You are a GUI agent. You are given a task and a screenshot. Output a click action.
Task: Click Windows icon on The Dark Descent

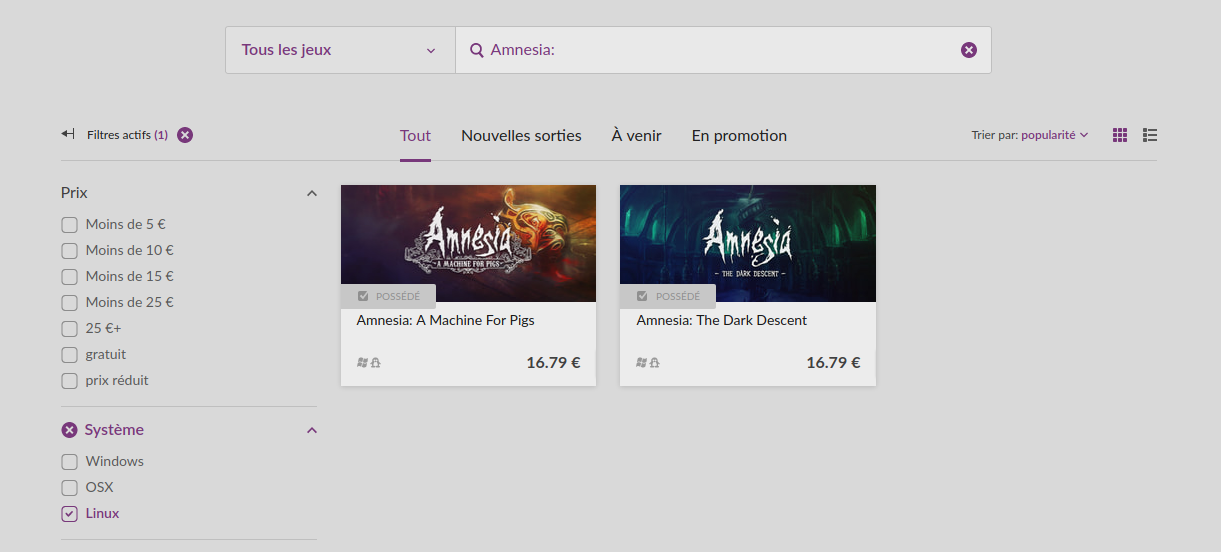click(641, 363)
